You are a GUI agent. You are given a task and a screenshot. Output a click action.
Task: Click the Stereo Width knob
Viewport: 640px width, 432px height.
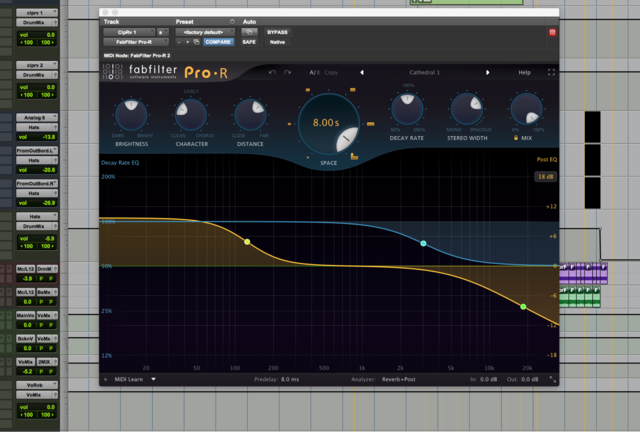tap(467, 109)
